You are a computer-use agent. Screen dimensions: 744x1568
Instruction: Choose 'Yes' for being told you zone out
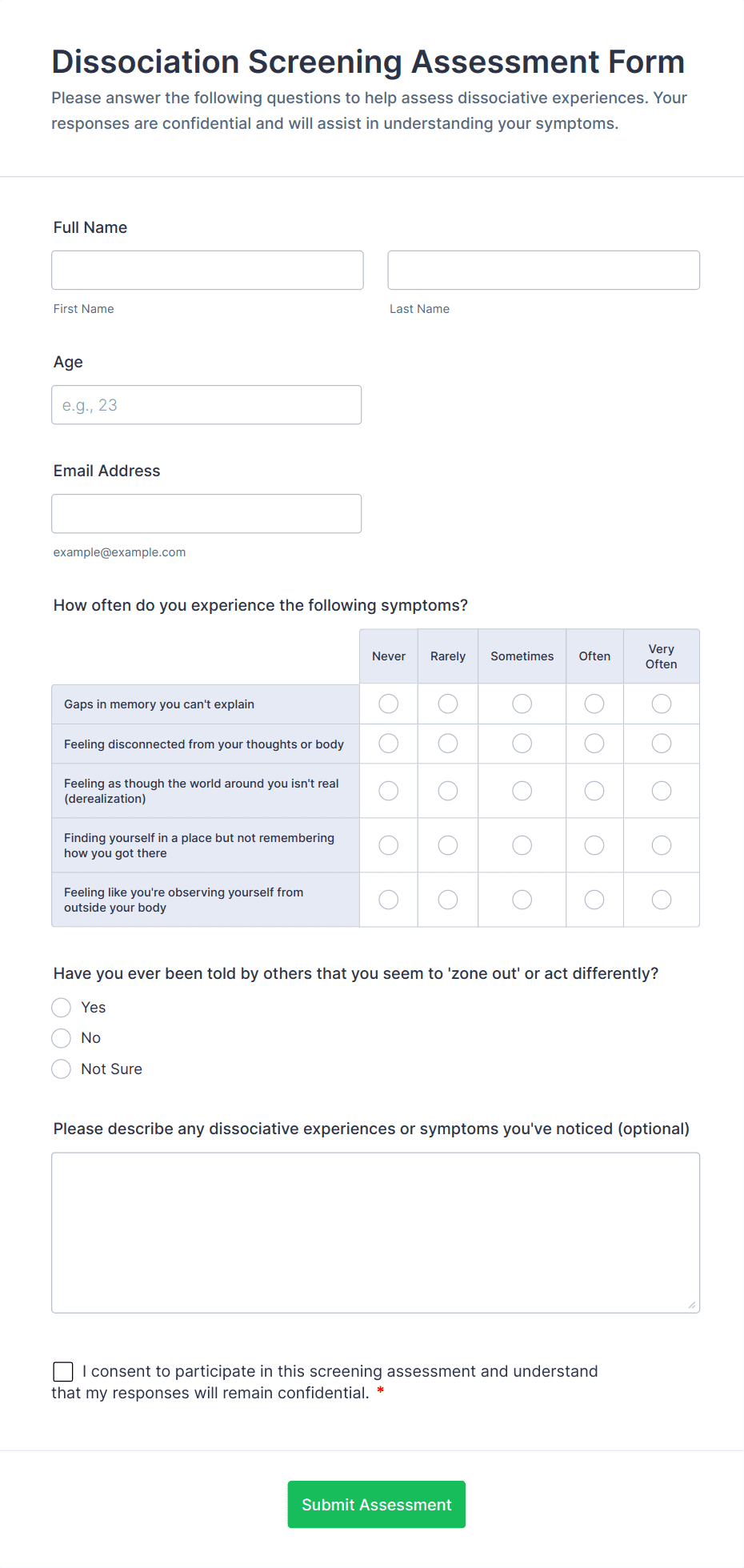point(61,1007)
